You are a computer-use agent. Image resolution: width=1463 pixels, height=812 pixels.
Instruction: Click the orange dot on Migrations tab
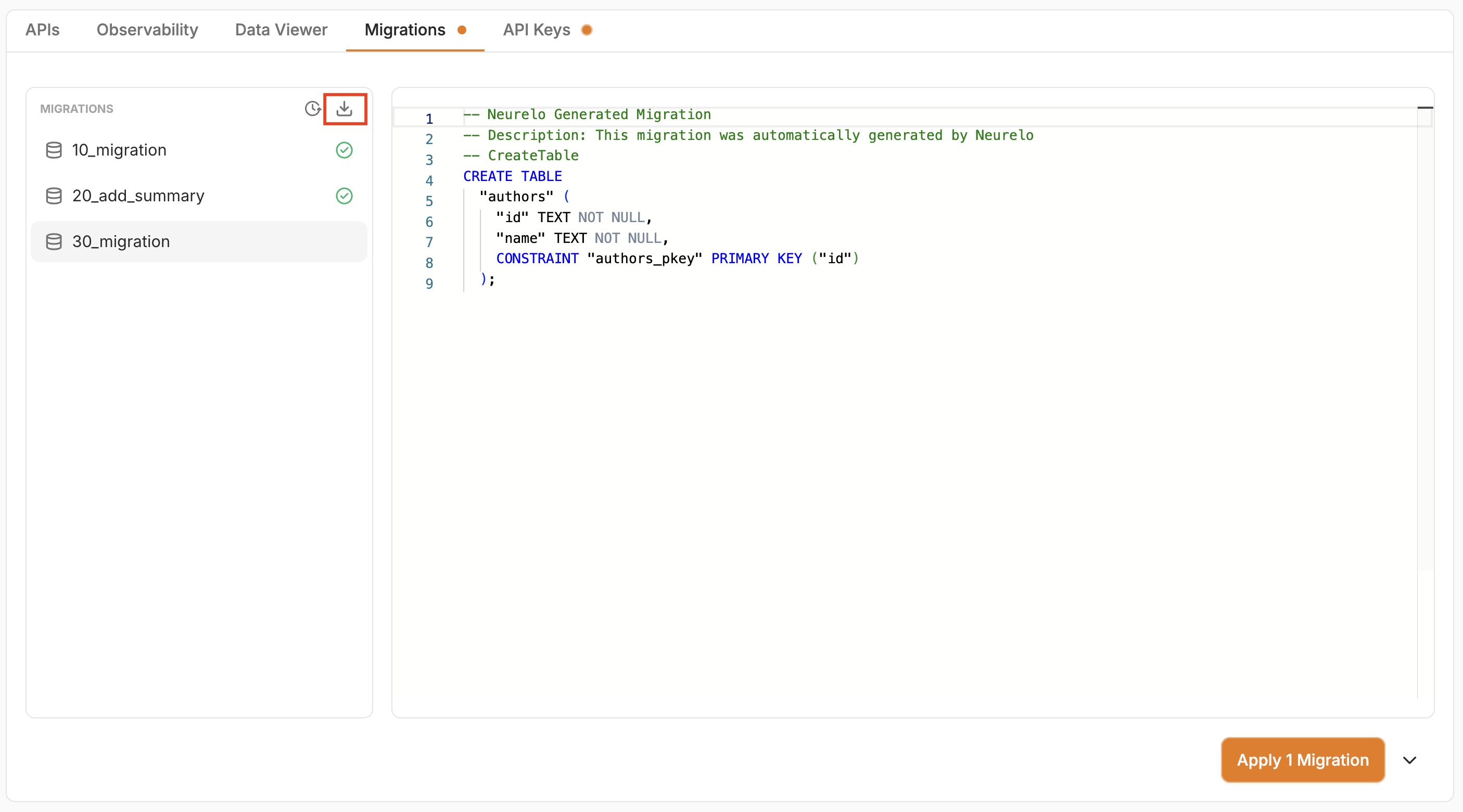coord(462,30)
